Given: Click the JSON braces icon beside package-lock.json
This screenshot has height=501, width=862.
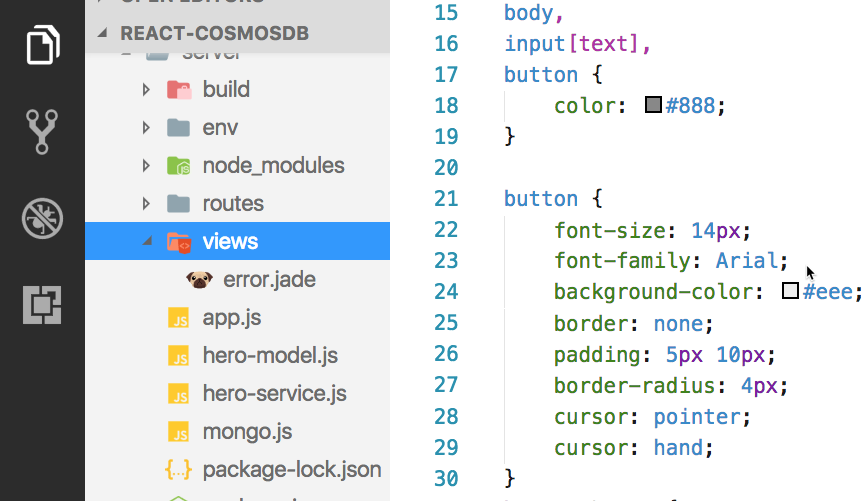Looking at the screenshot, I should 178,470.
